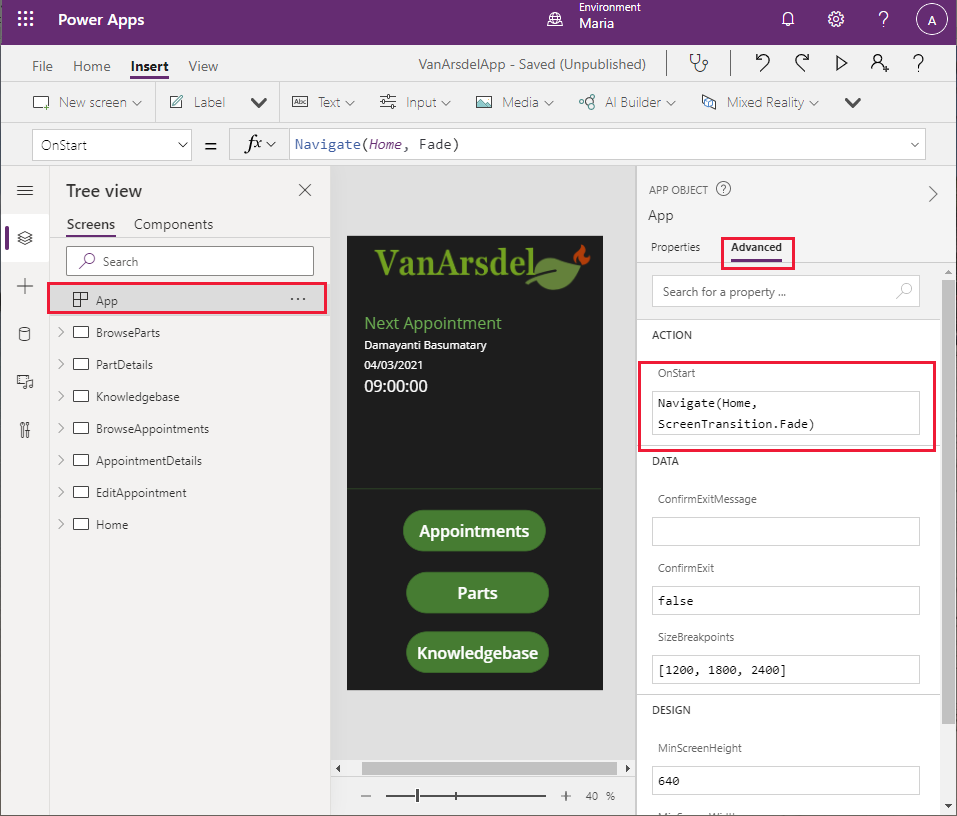Open Advanced tools from sidebar
Screen dimensions: 957x816
tap(27, 429)
